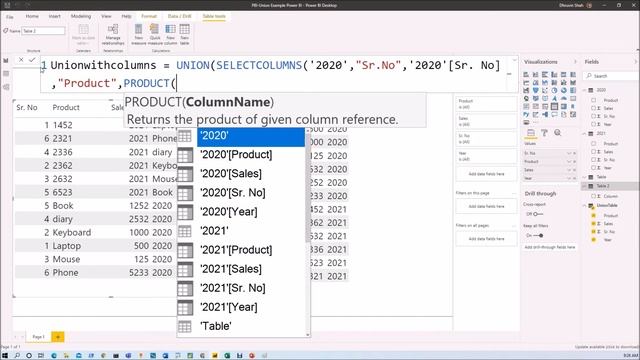Open the Analytics magnifier tab in Visualizations
The width and height of the screenshot is (640, 360).
(x=558, y=133)
